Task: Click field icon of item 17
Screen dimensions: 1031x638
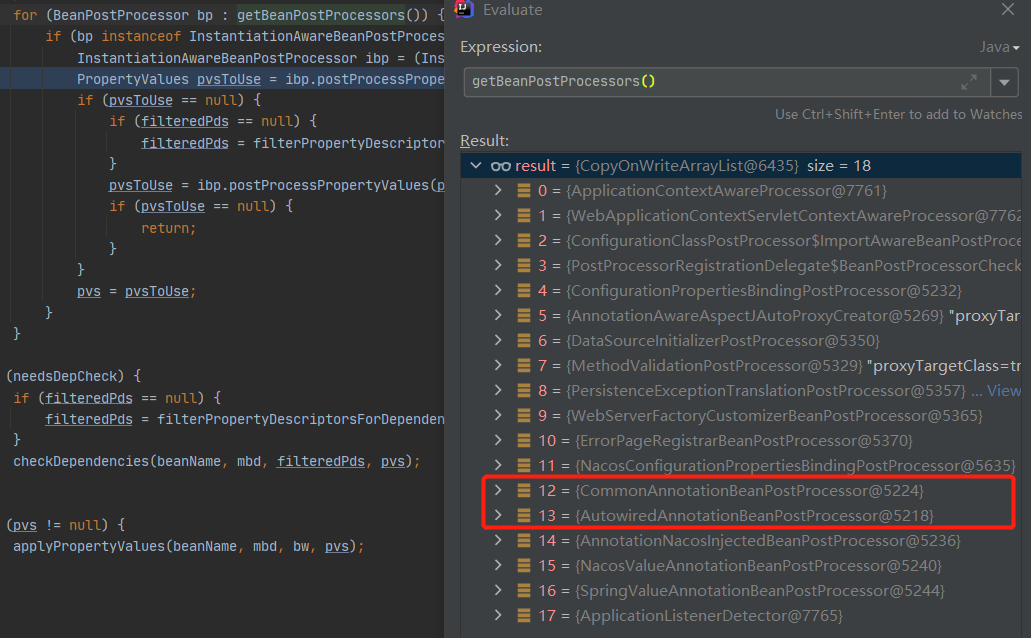Action: click(x=523, y=616)
